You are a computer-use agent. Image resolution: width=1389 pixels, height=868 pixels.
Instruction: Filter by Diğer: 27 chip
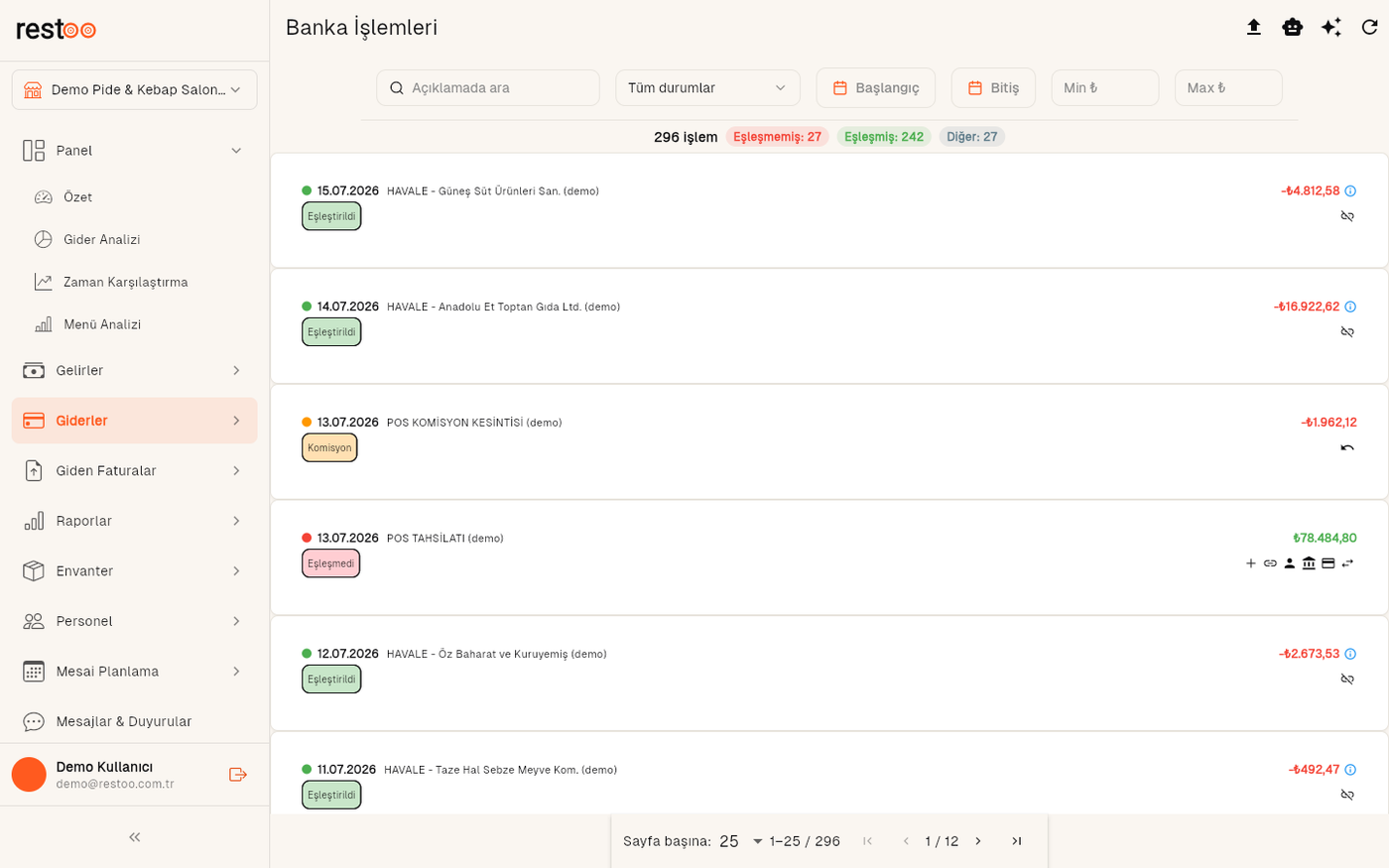pos(971,137)
